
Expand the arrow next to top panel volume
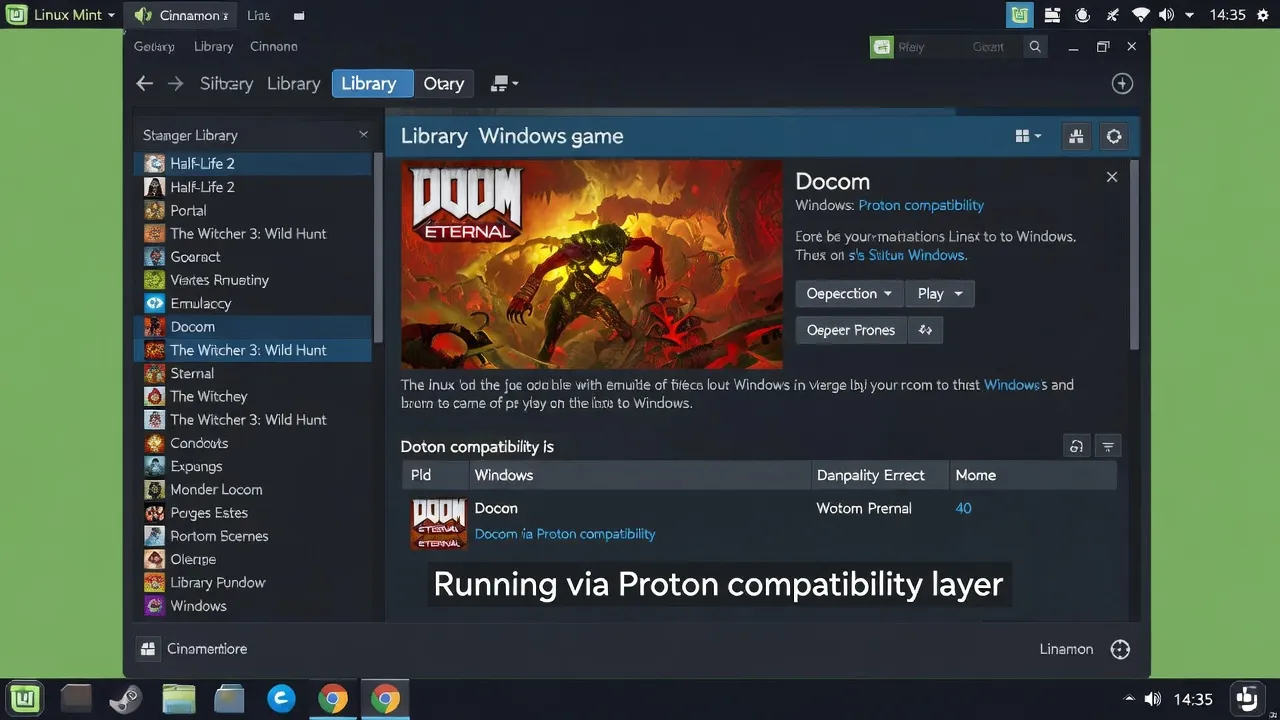1189,15
